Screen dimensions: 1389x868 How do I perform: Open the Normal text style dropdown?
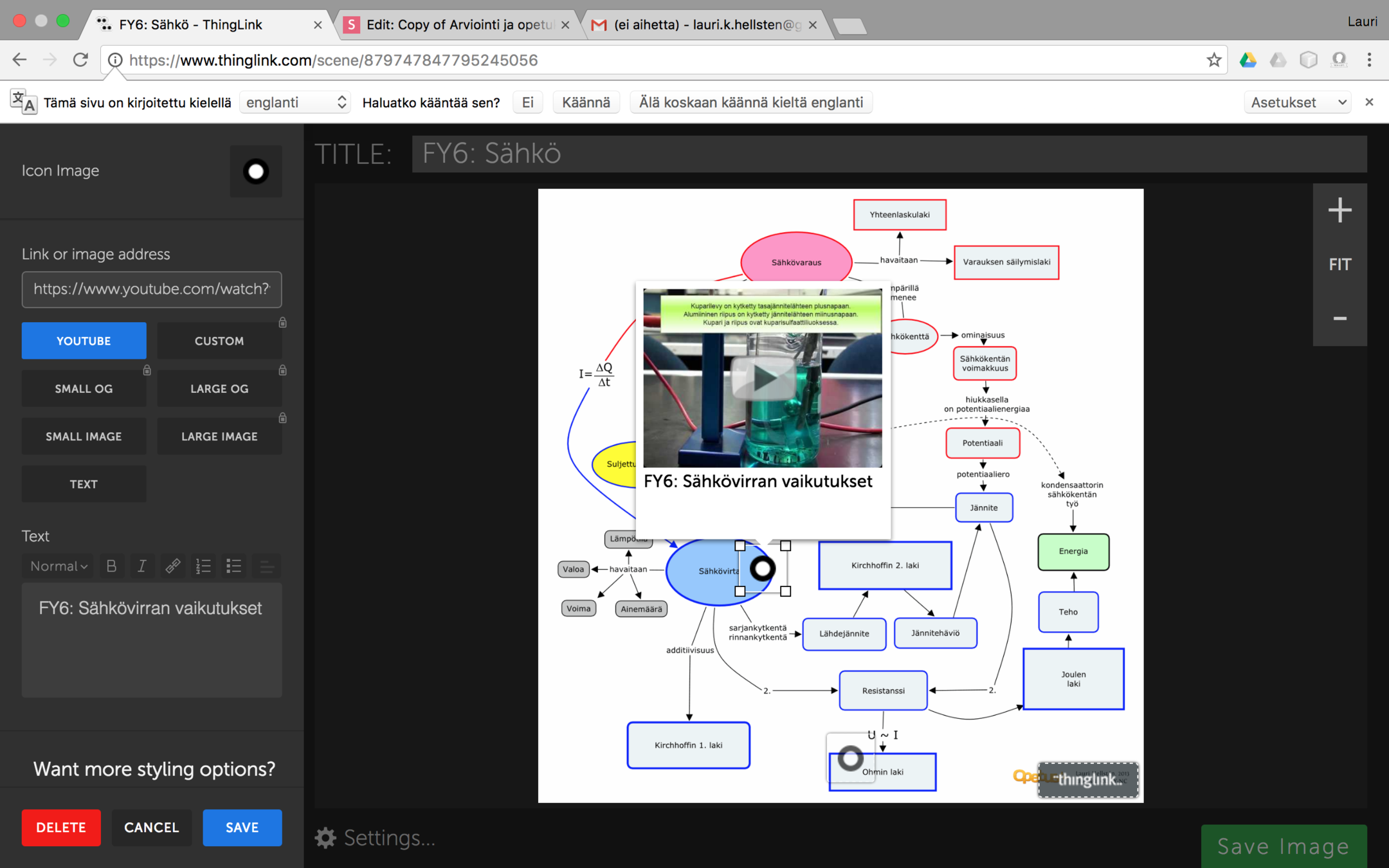[59, 566]
